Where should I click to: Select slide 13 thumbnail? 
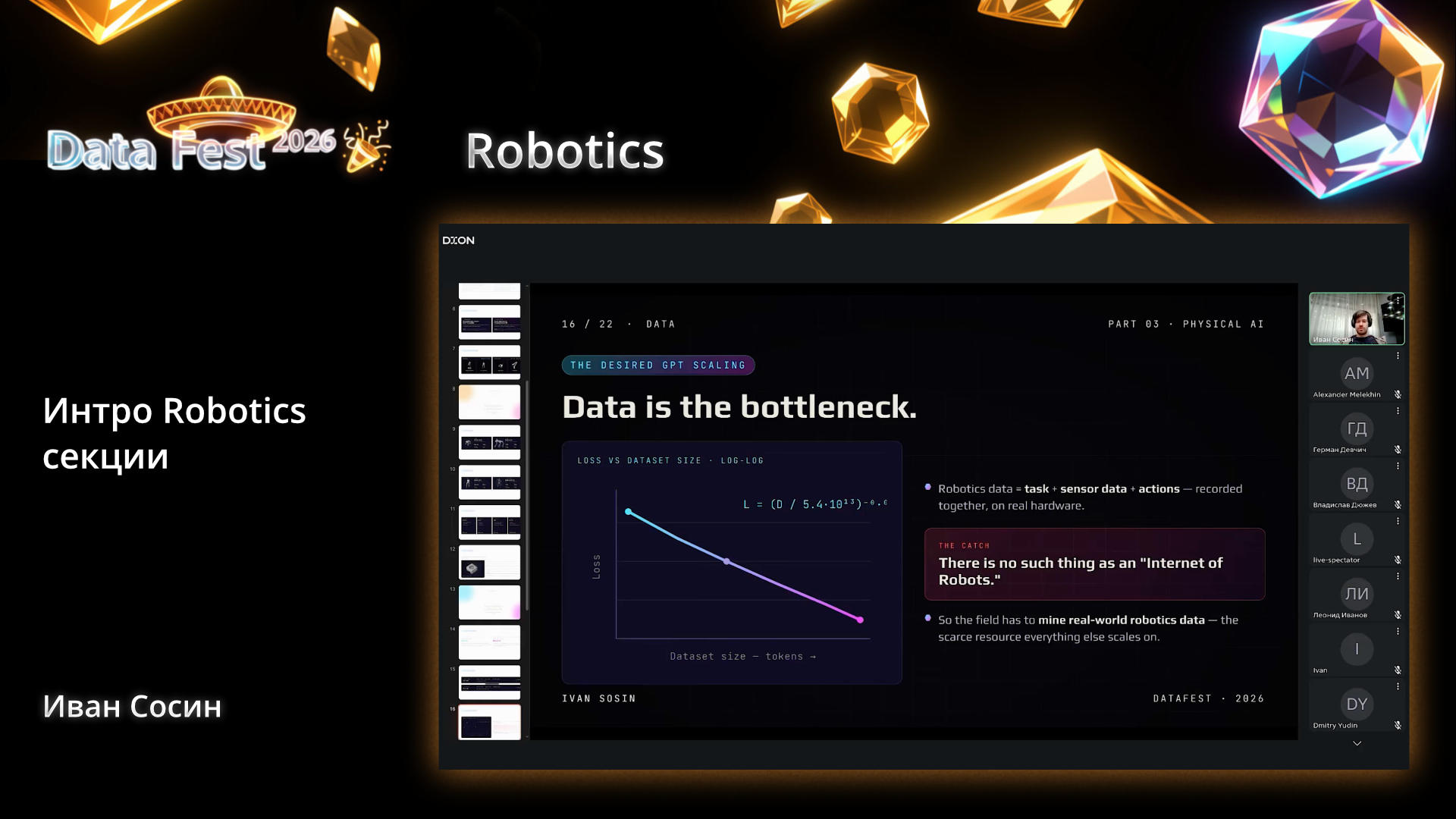[x=489, y=603]
